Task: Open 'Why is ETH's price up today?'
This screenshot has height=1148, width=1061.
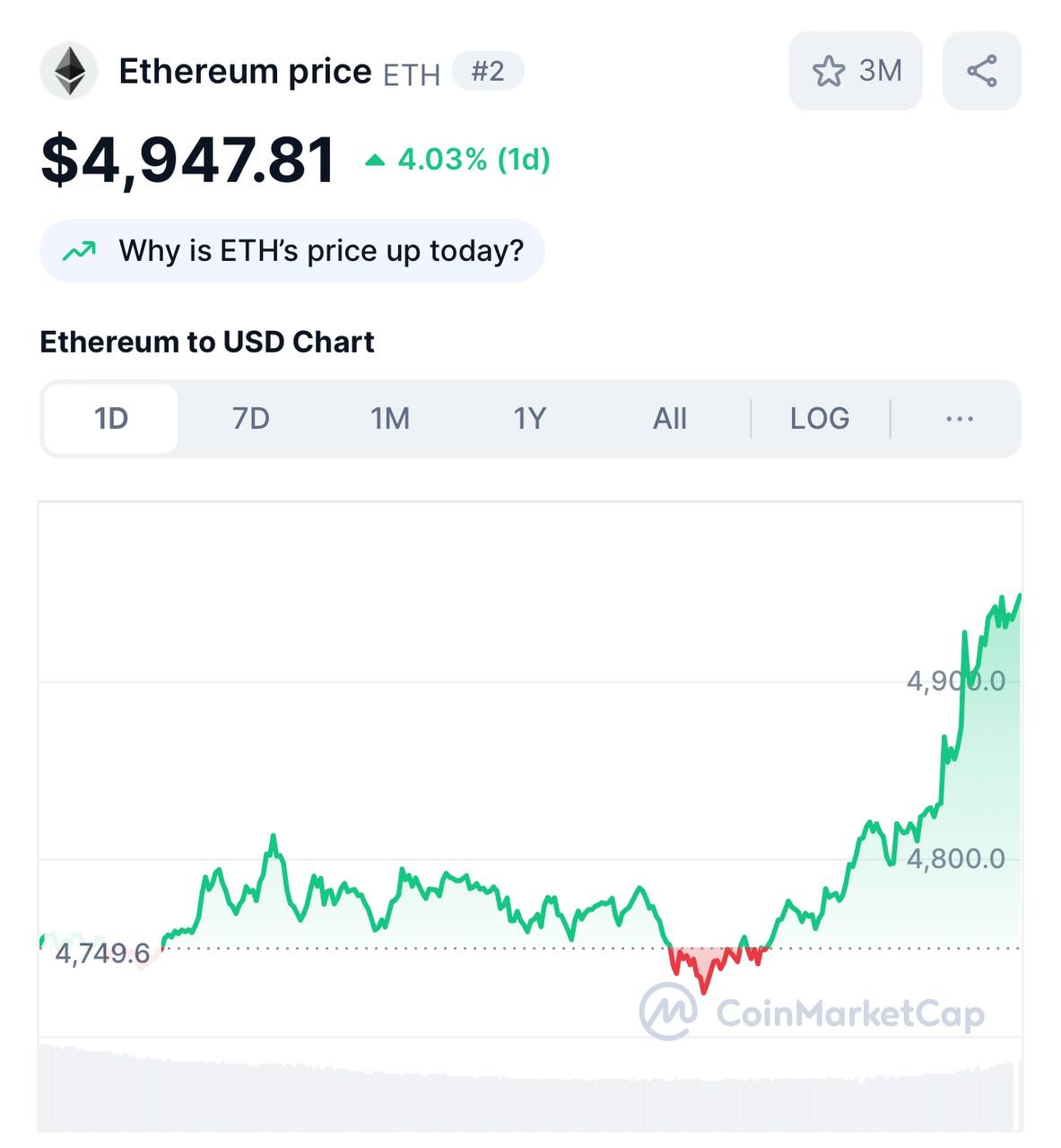Action: point(320,251)
